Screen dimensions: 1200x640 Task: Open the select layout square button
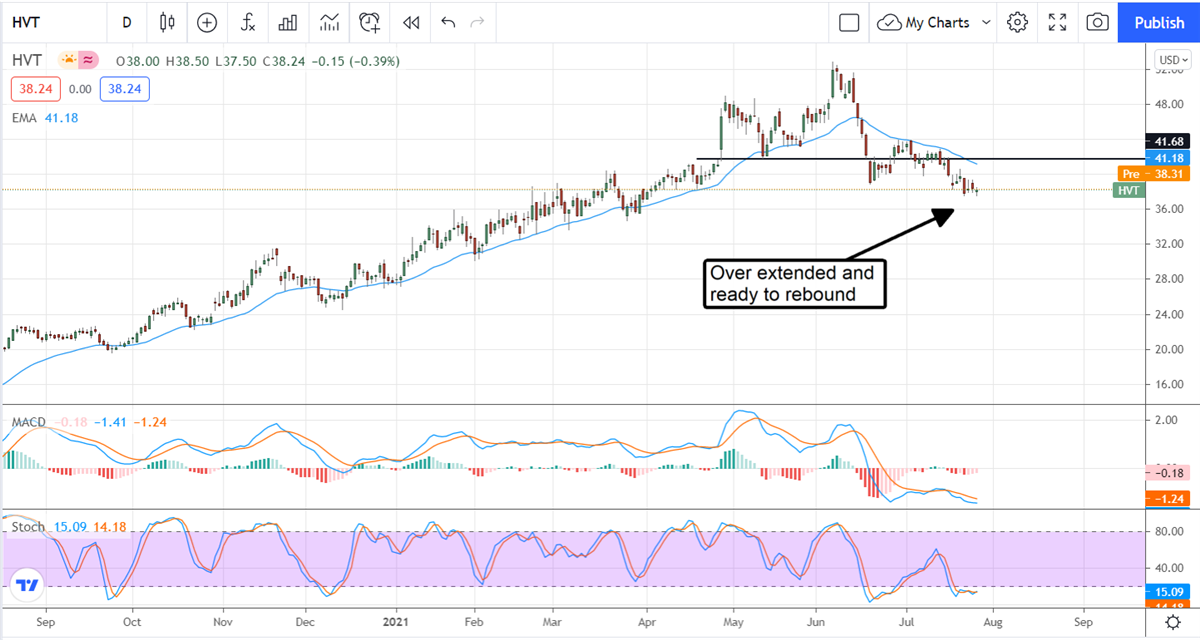849,22
